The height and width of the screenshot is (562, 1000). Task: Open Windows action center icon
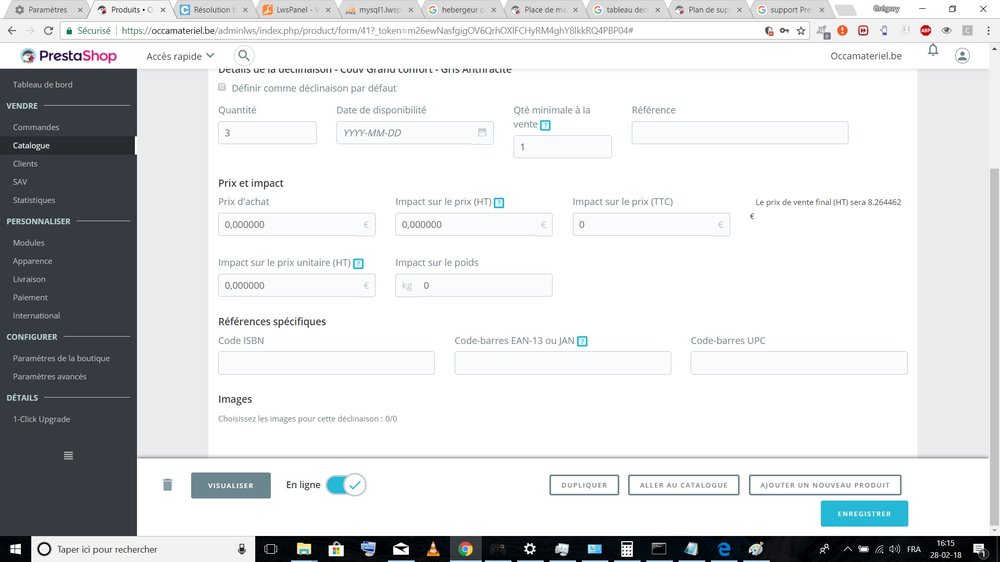click(980, 549)
